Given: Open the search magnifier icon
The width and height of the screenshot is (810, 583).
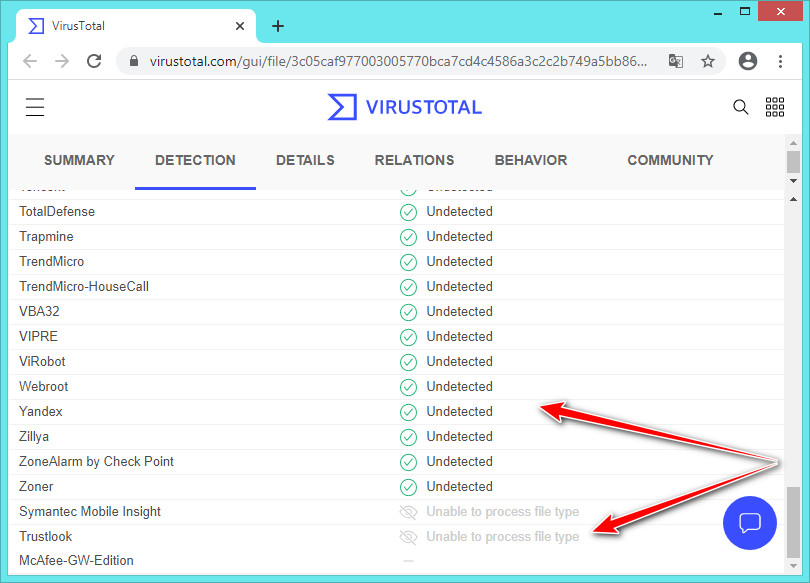Looking at the screenshot, I should tap(740, 107).
